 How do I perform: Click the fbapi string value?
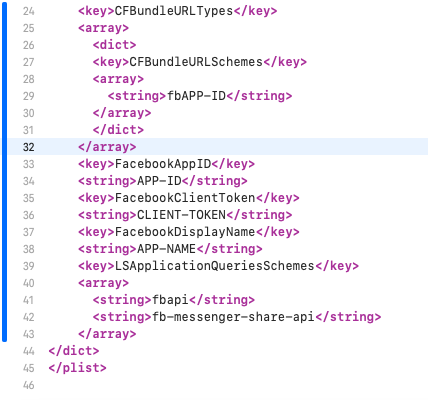pos(170,300)
